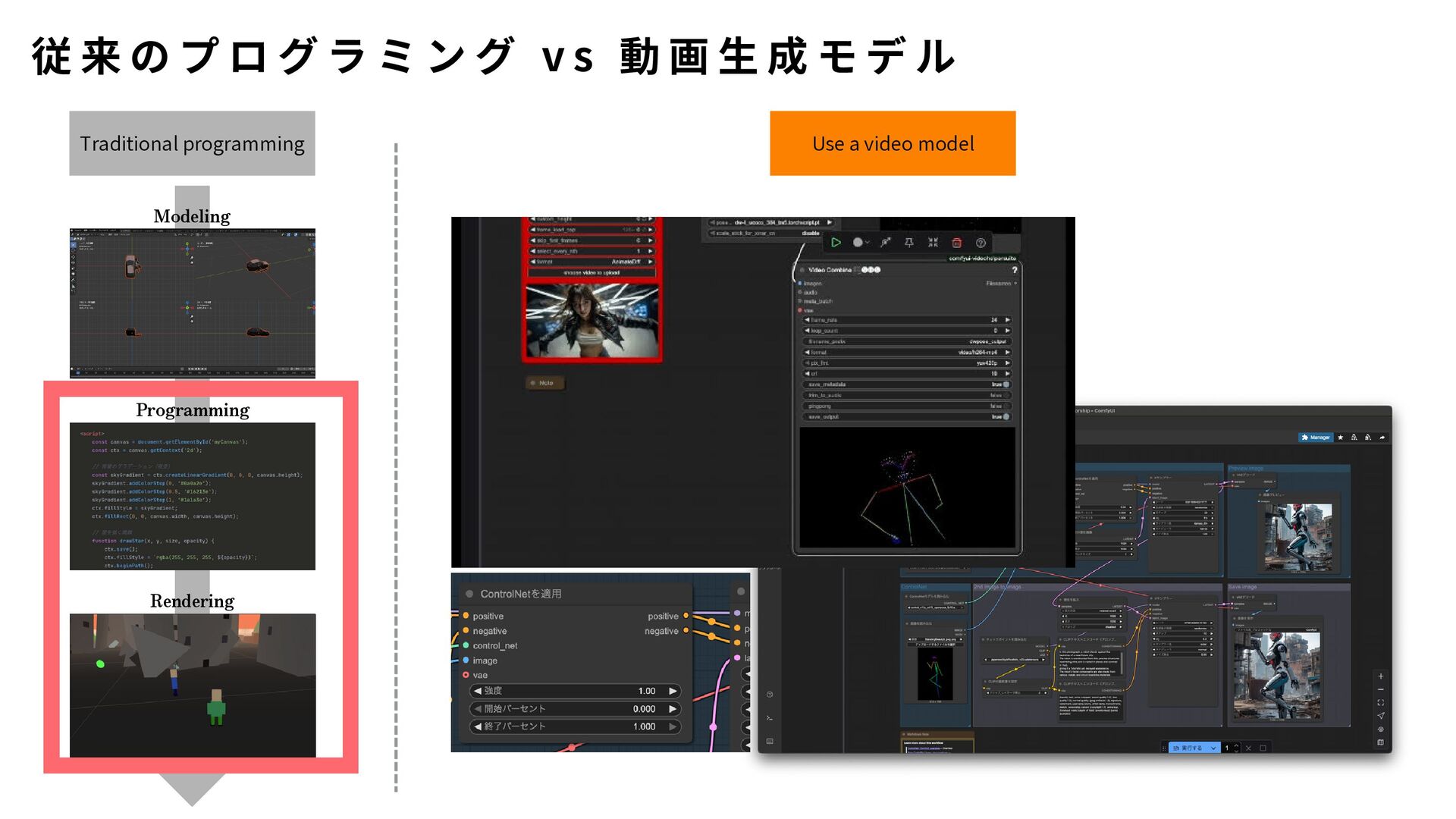The width and height of the screenshot is (1456, 819).
Task: Click the green play icon in node toolbar
Action: [836, 243]
